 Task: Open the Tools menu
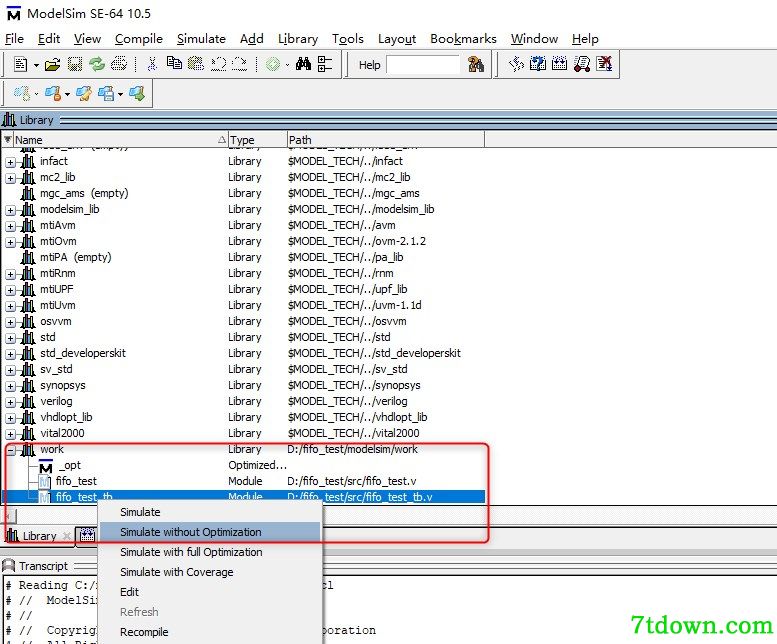point(348,39)
